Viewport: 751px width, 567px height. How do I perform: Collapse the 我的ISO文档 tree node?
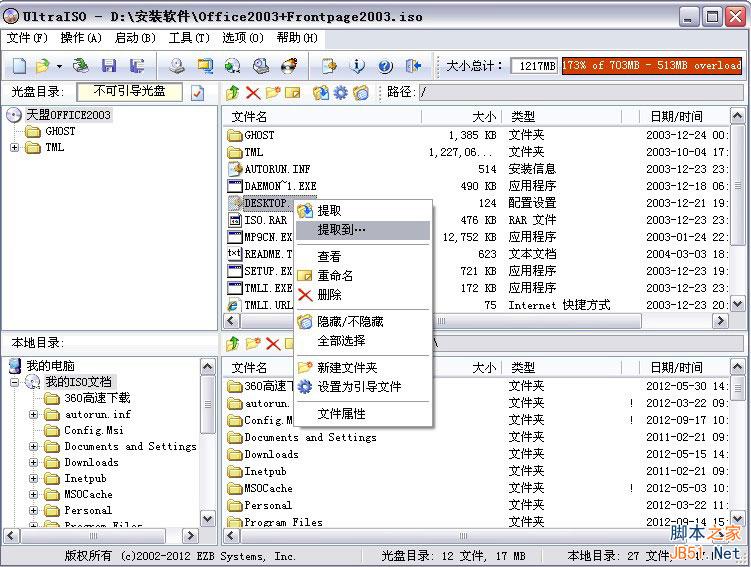point(14,382)
